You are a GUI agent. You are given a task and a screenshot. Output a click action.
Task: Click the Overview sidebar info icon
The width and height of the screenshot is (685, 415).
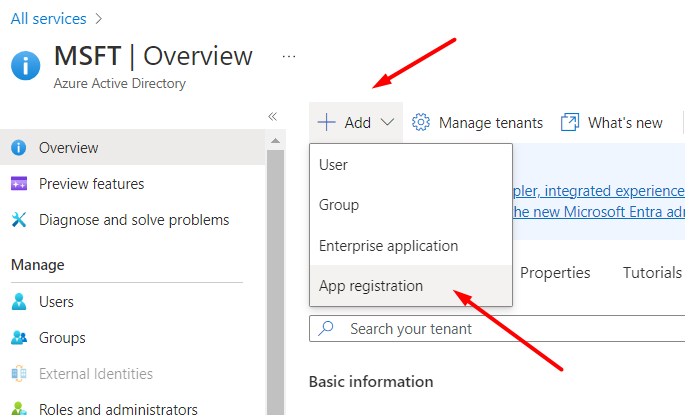(x=18, y=148)
